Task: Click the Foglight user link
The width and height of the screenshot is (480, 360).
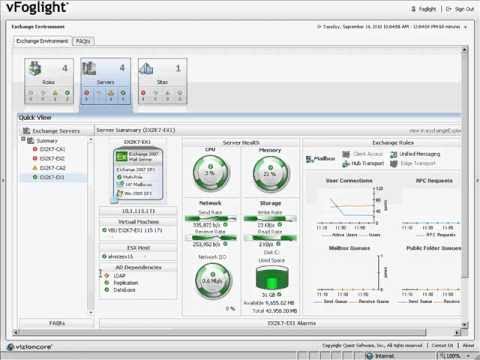Action: point(427,9)
